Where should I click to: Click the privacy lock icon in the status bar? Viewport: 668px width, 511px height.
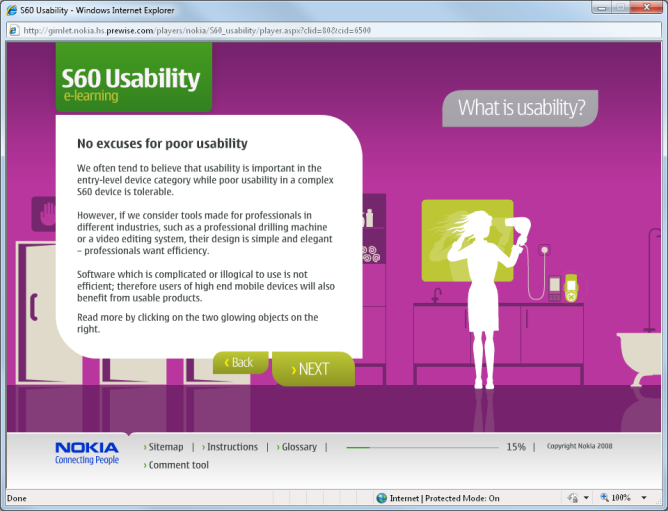(x=573, y=497)
